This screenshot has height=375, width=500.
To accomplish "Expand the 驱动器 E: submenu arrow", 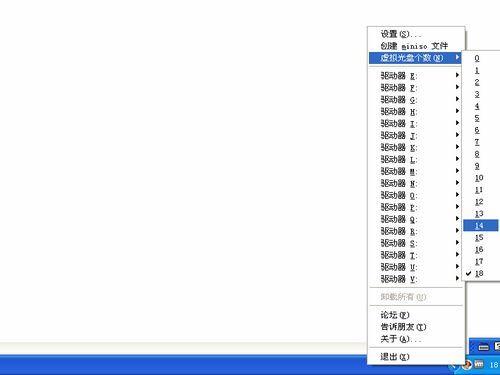I will 458,75.
